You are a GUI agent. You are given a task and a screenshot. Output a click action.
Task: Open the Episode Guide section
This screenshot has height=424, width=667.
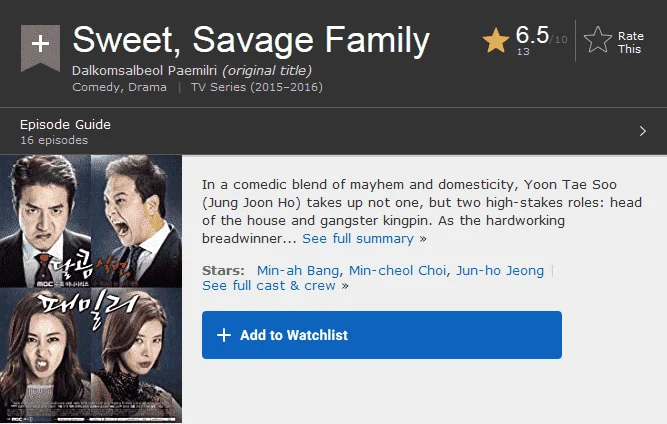[x=65, y=125]
